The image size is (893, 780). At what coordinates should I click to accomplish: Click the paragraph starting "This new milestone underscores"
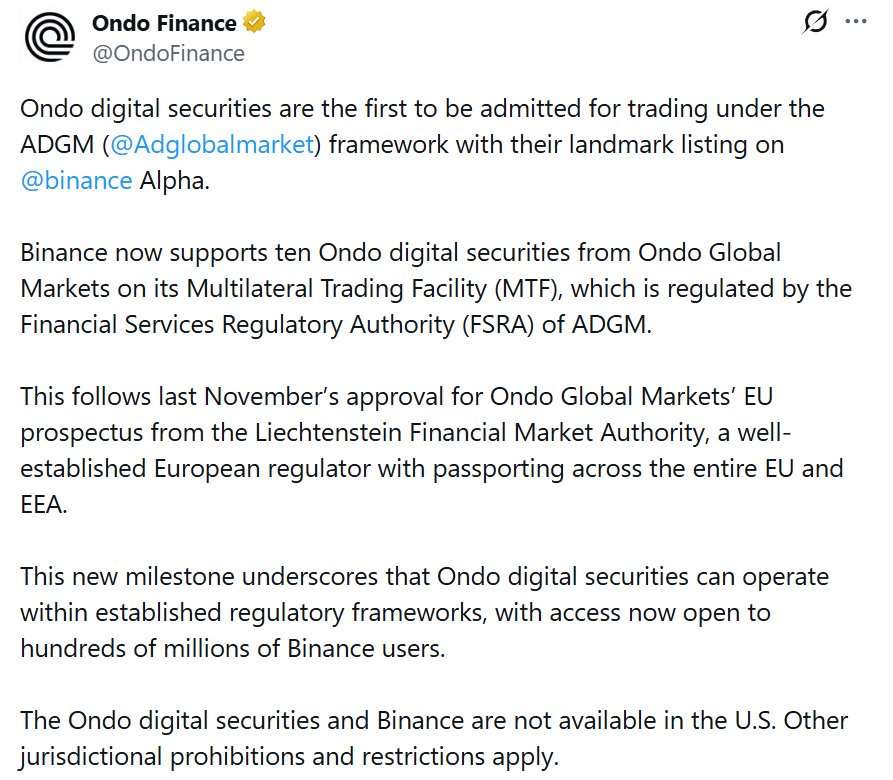pyautogui.click(x=420, y=577)
